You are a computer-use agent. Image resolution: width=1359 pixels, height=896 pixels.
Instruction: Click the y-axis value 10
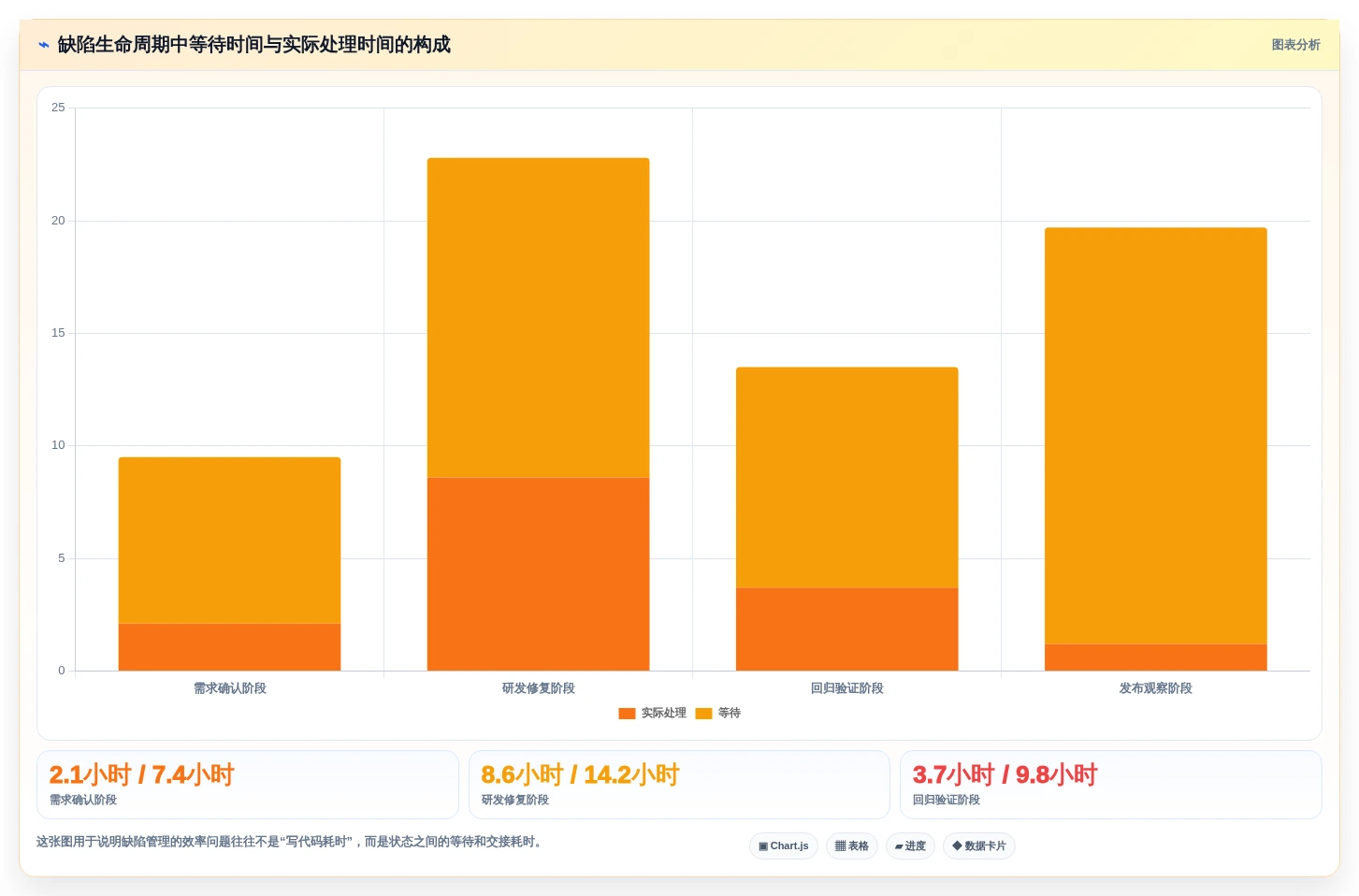[x=58, y=445]
